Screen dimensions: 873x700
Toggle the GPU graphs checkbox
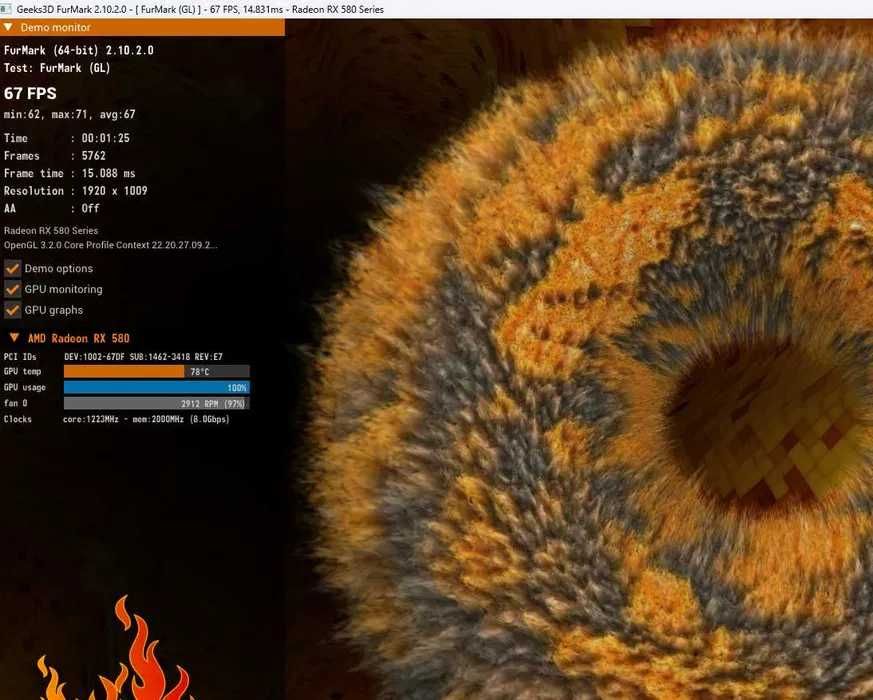[x=12, y=310]
